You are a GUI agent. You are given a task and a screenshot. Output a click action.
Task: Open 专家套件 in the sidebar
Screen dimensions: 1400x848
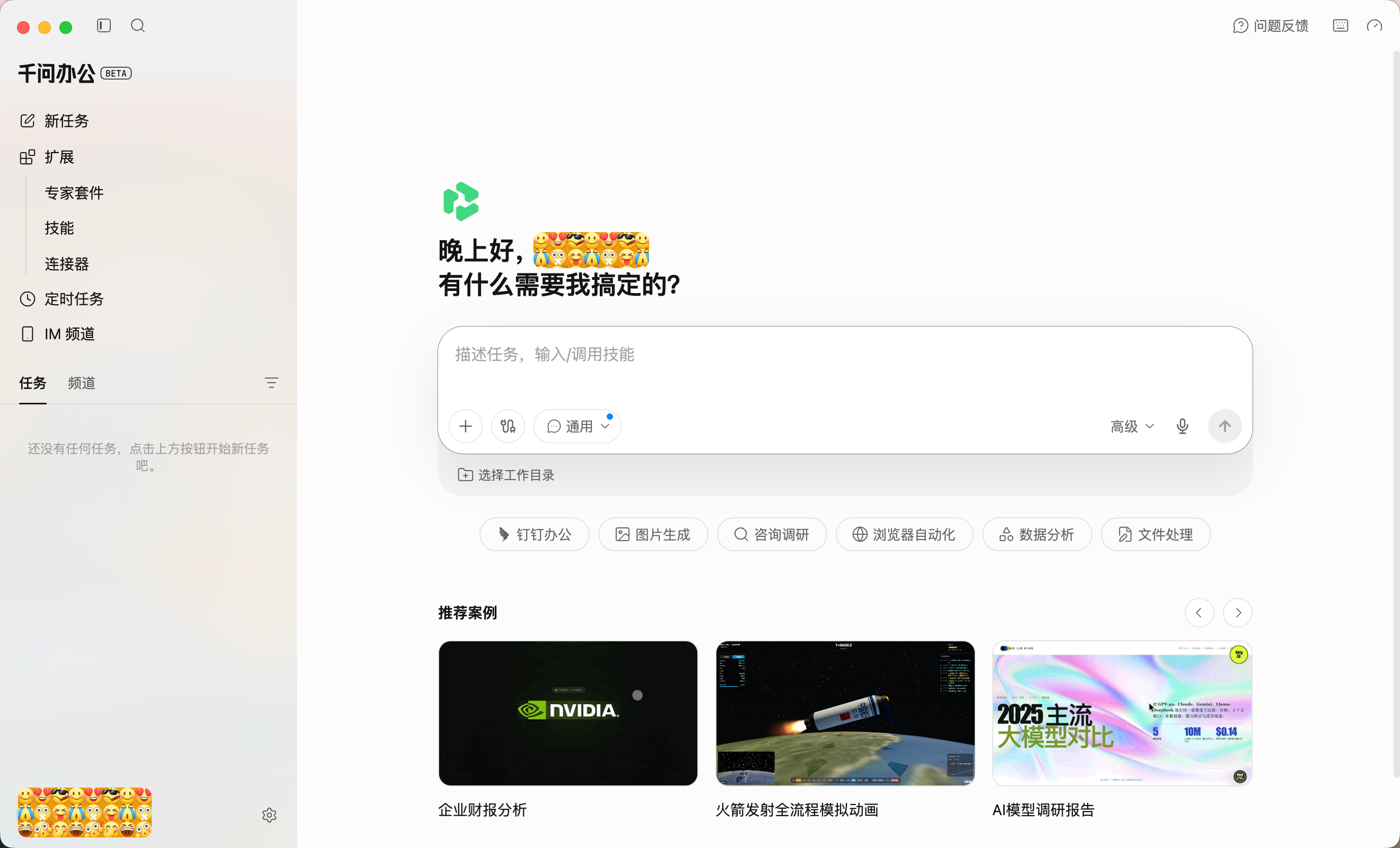pyautogui.click(x=74, y=193)
